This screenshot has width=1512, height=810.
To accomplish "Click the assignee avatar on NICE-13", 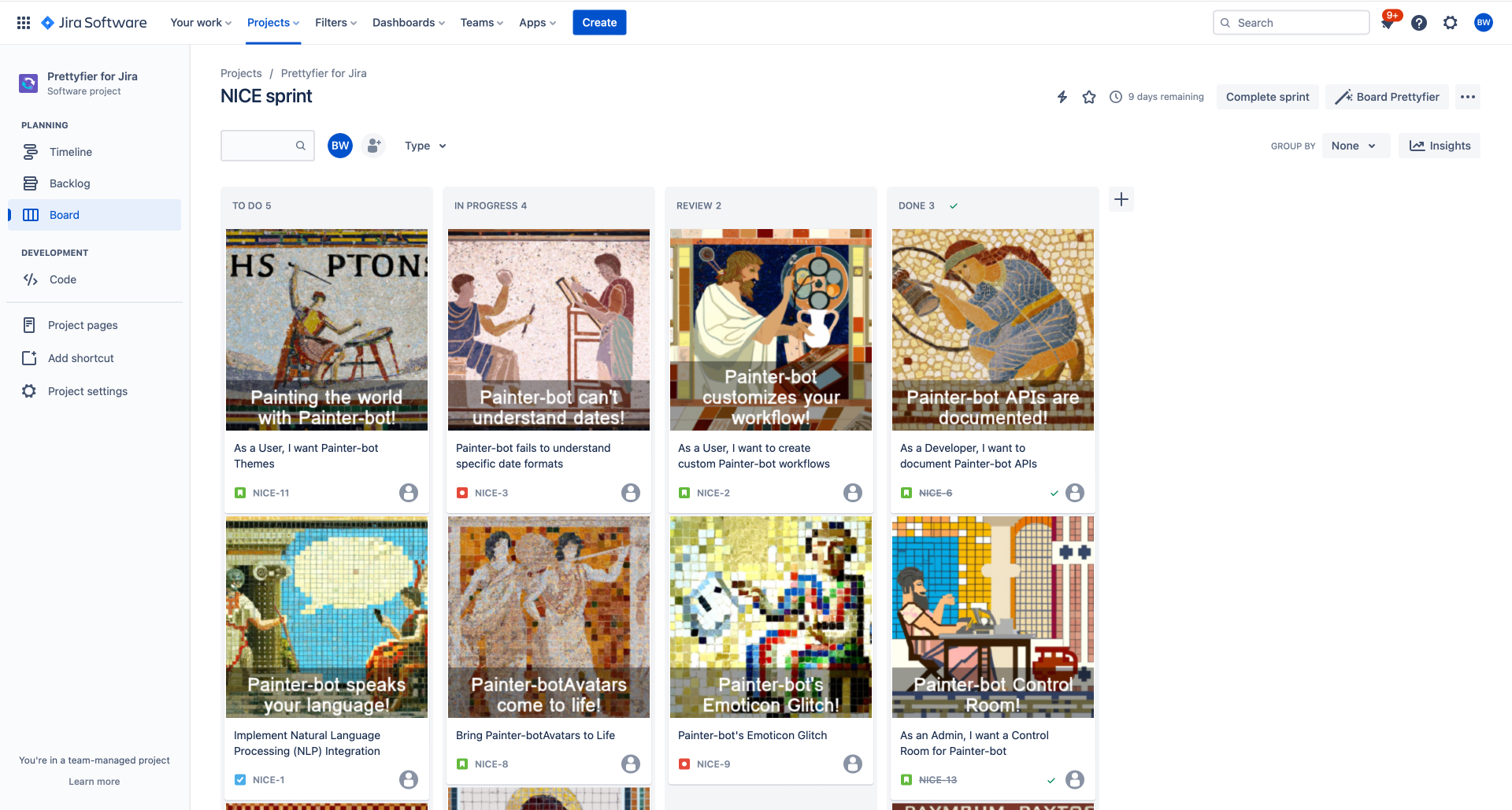I will pyautogui.click(x=1075, y=779).
